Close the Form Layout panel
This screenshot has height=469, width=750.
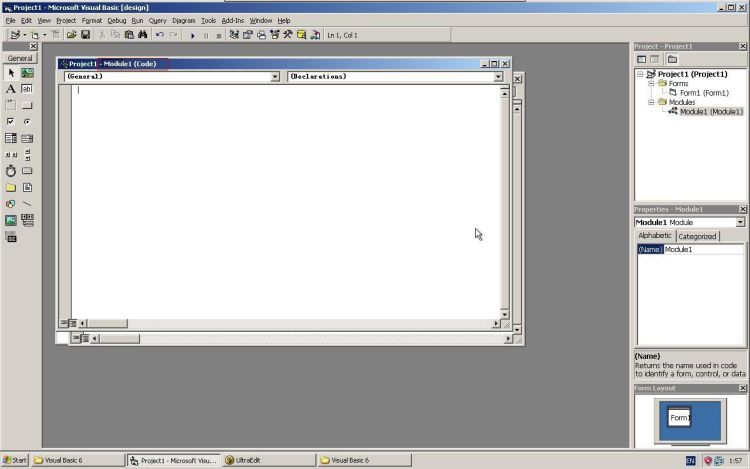point(742,388)
